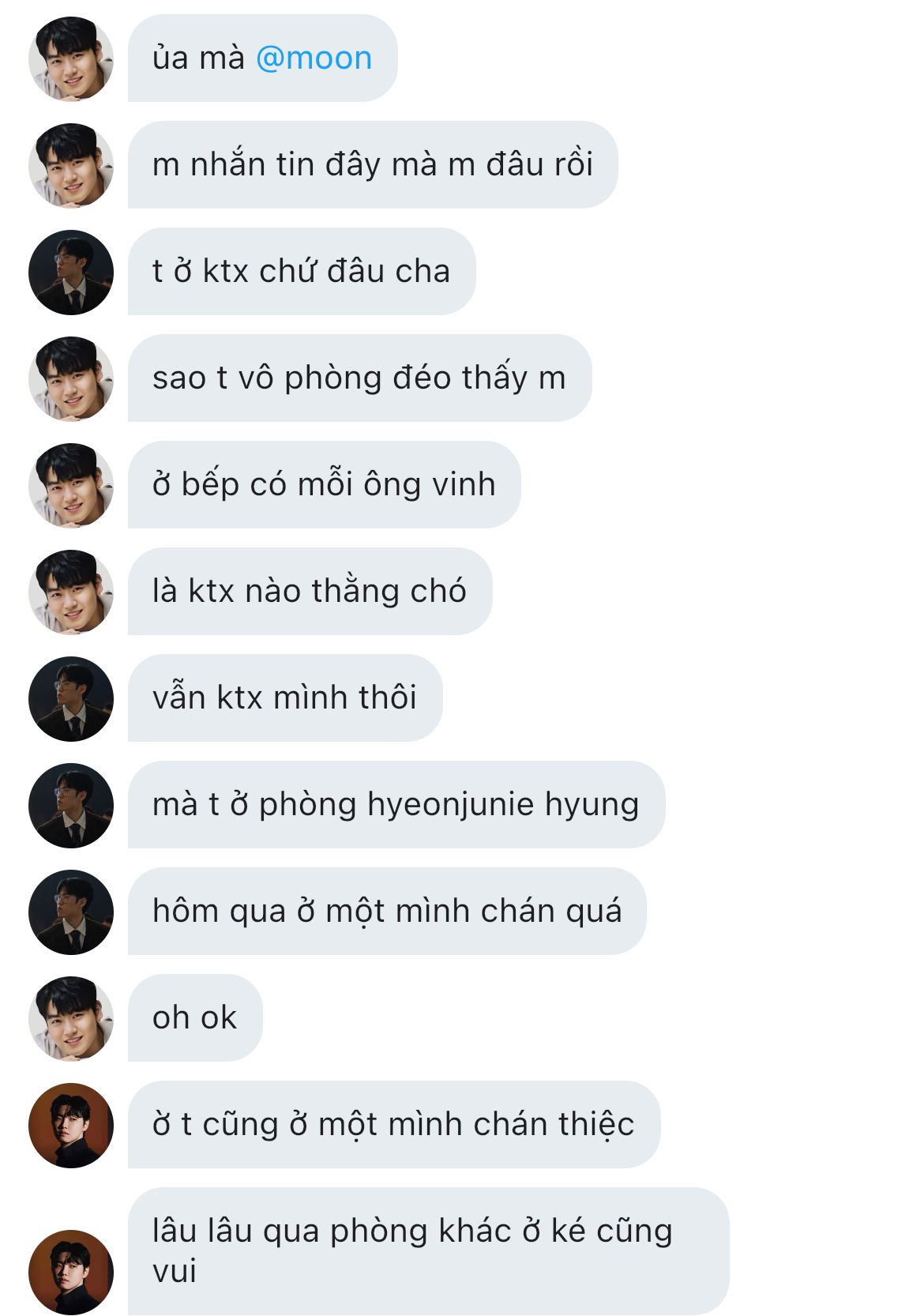Select the 'mà t ở phòng hyeonjunie hyung' message
Screen dimensions: 924x1316
point(396,804)
